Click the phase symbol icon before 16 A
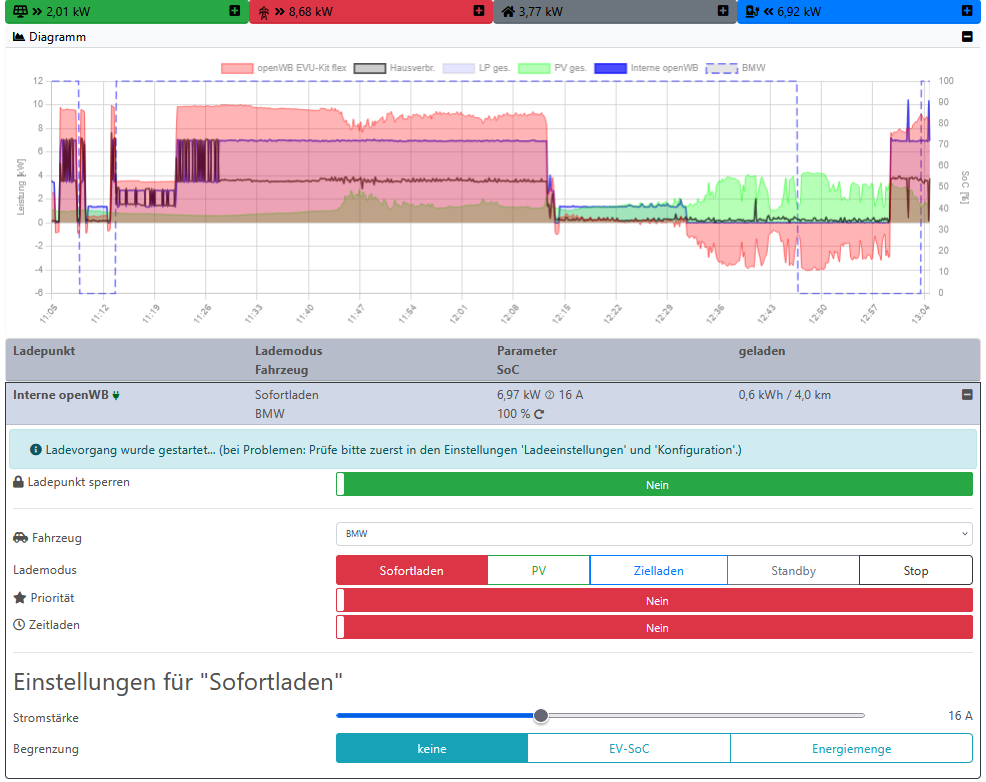 550,395
